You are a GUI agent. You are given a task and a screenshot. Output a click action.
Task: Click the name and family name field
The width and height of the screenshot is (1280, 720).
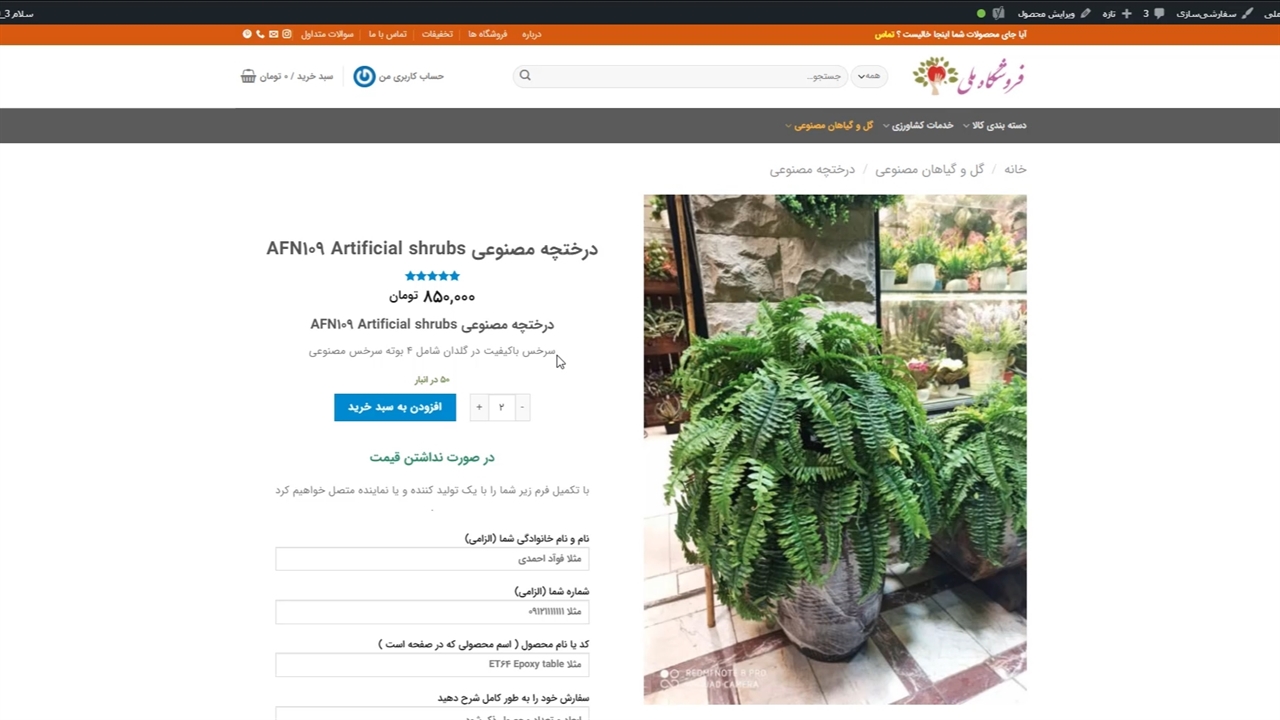click(432, 559)
